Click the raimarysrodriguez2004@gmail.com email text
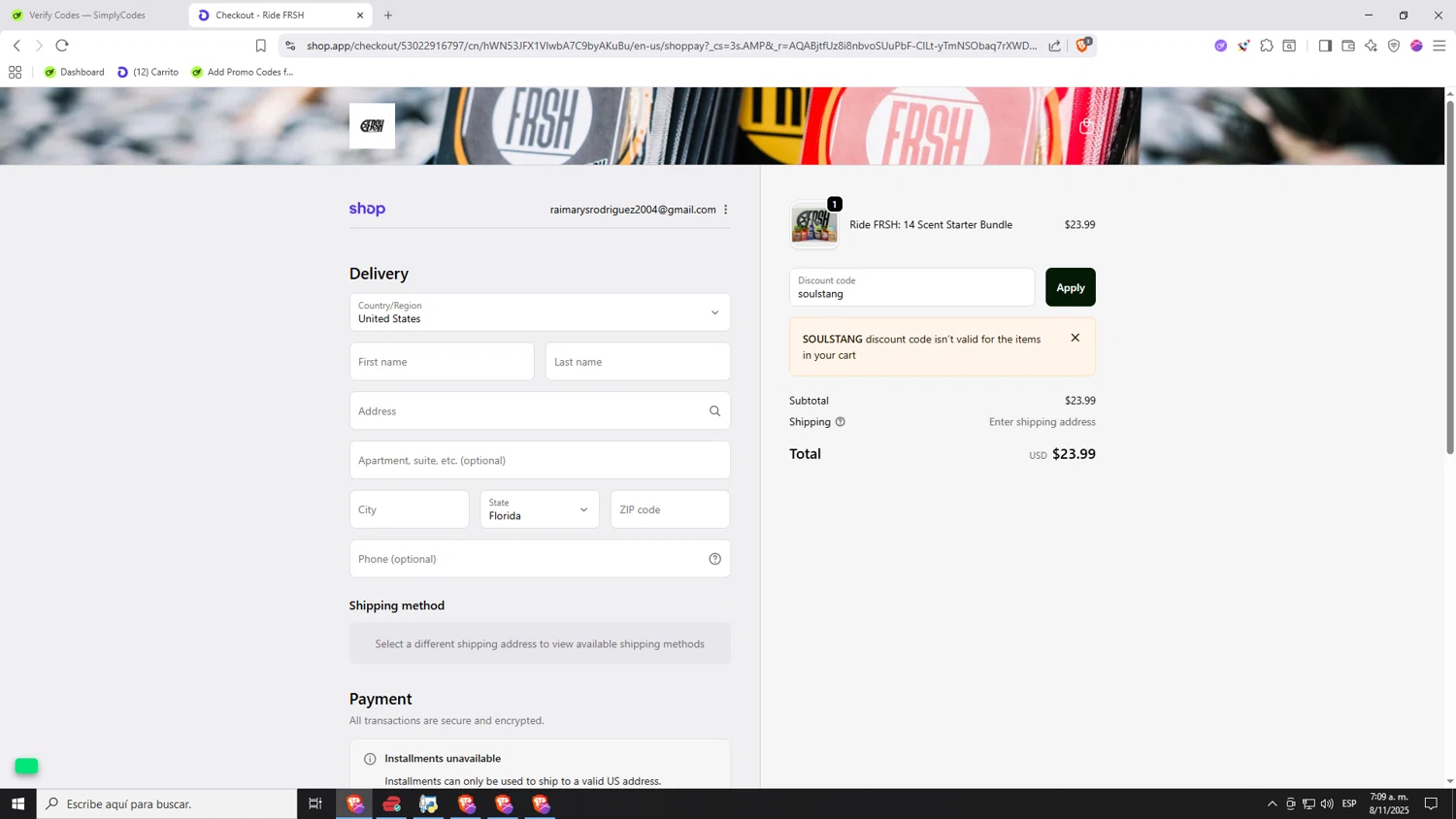Image resolution: width=1456 pixels, height=819 pixels. pos(633,210)
